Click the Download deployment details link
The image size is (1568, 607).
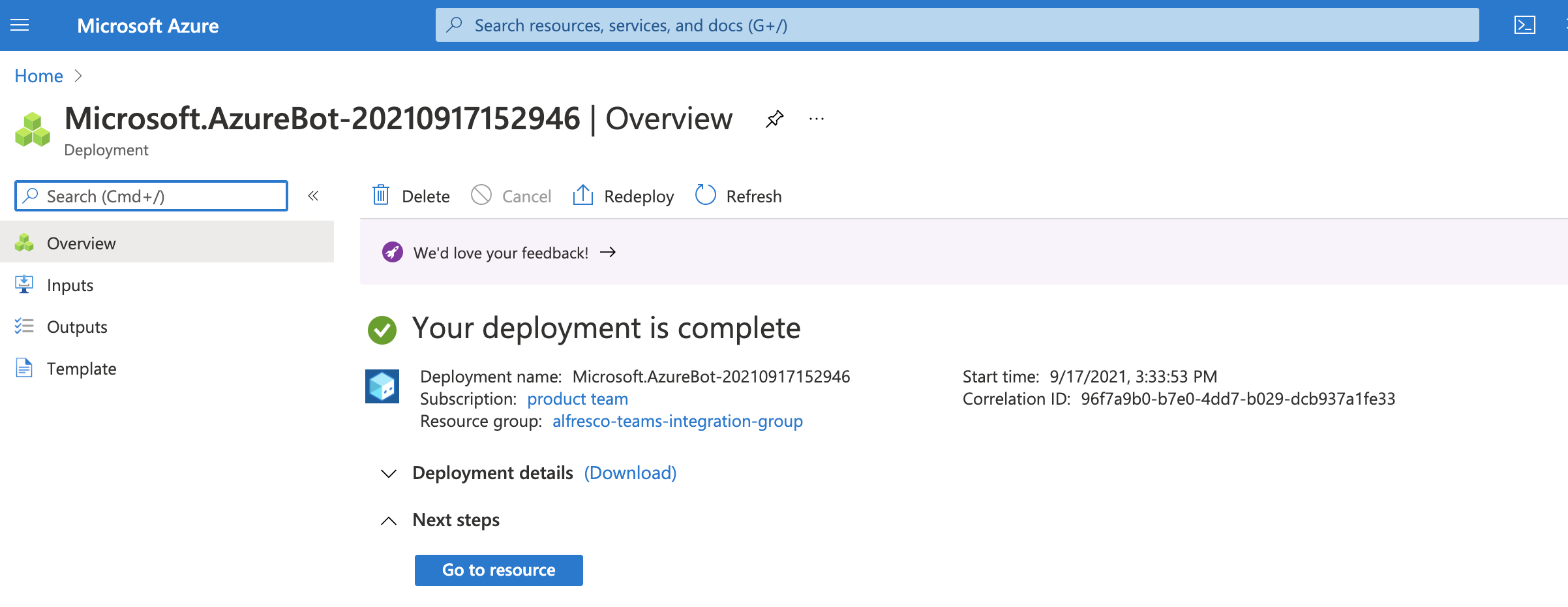630,473
